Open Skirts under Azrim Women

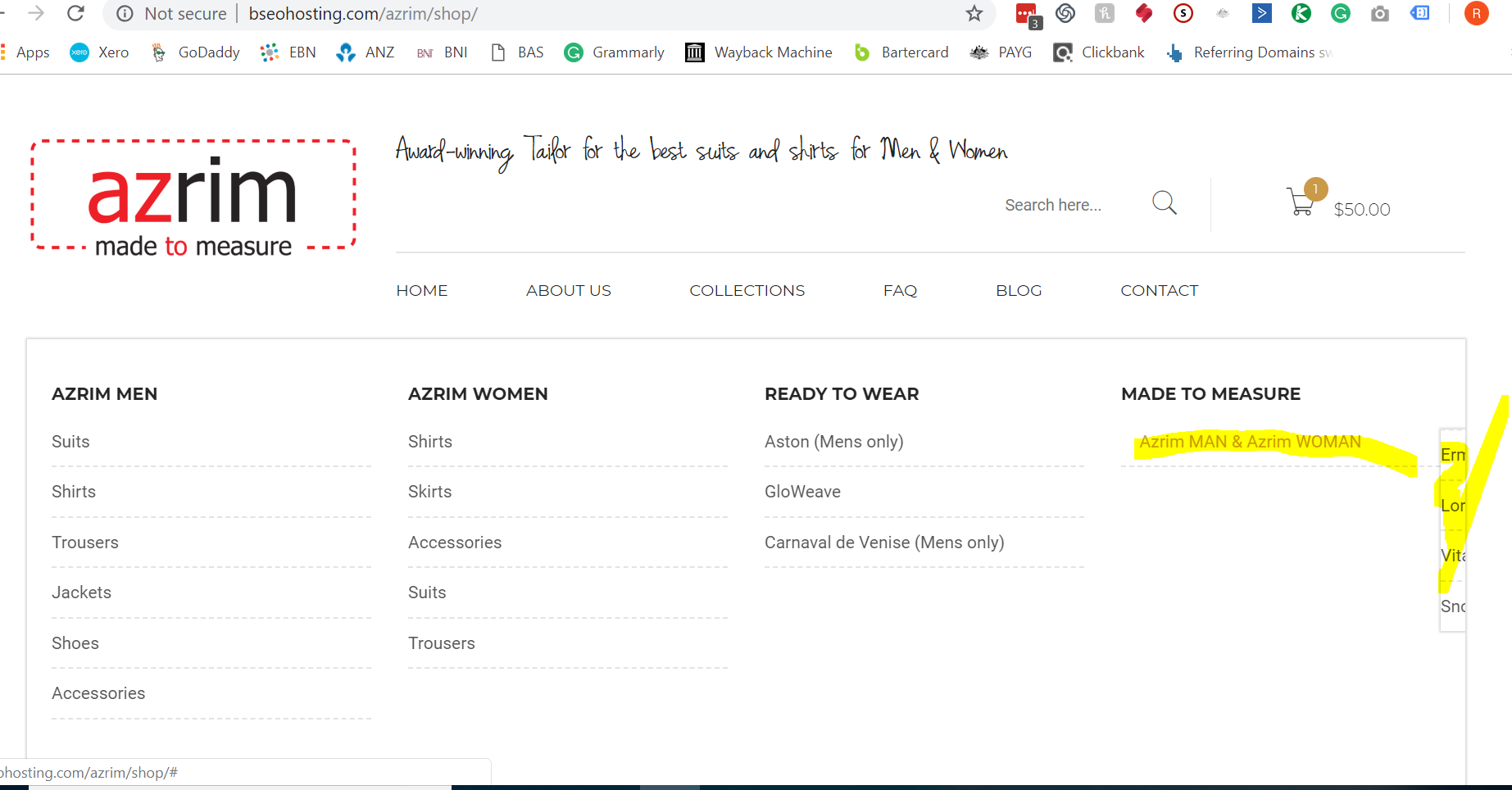pyautogui.click(x=430, y=492)
